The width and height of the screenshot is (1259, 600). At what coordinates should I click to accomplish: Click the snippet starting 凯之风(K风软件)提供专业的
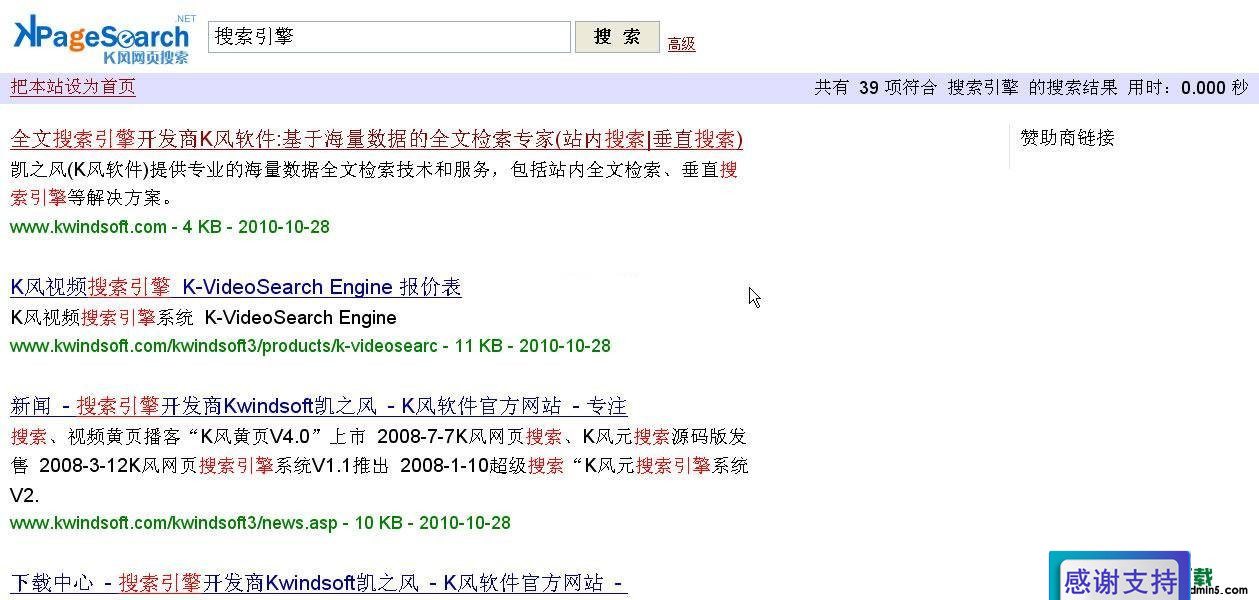(375, 183)
